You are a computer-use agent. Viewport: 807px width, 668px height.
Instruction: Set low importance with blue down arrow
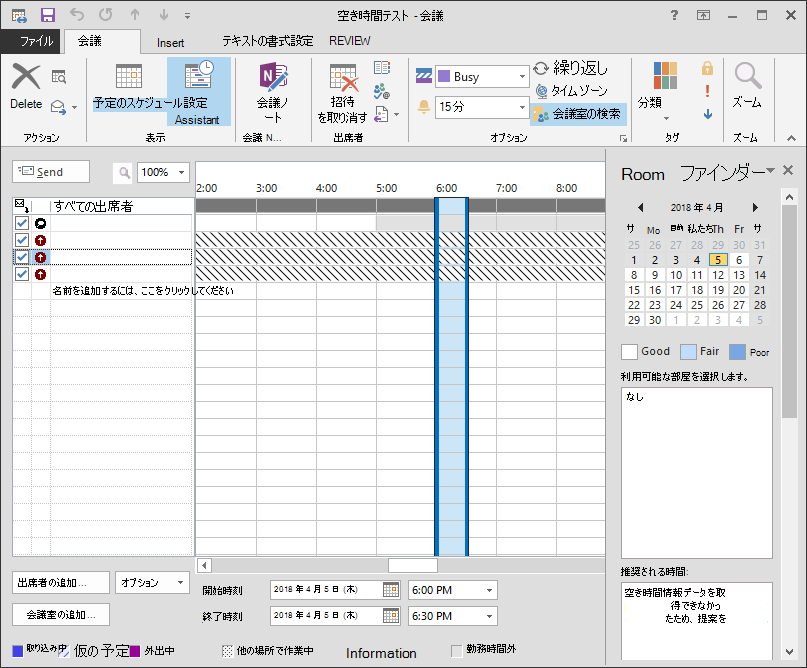pos(708,114)
